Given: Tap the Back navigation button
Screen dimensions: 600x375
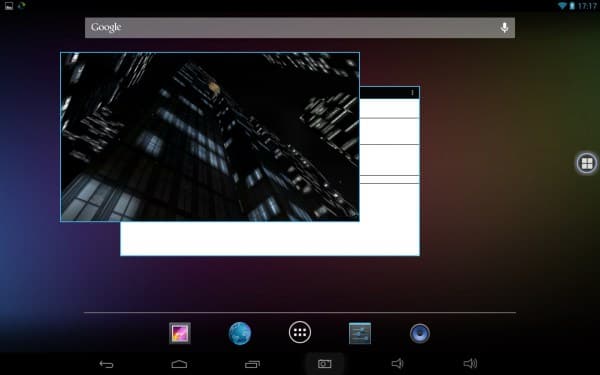Looking at the screenshot, I should click(106, 364).
